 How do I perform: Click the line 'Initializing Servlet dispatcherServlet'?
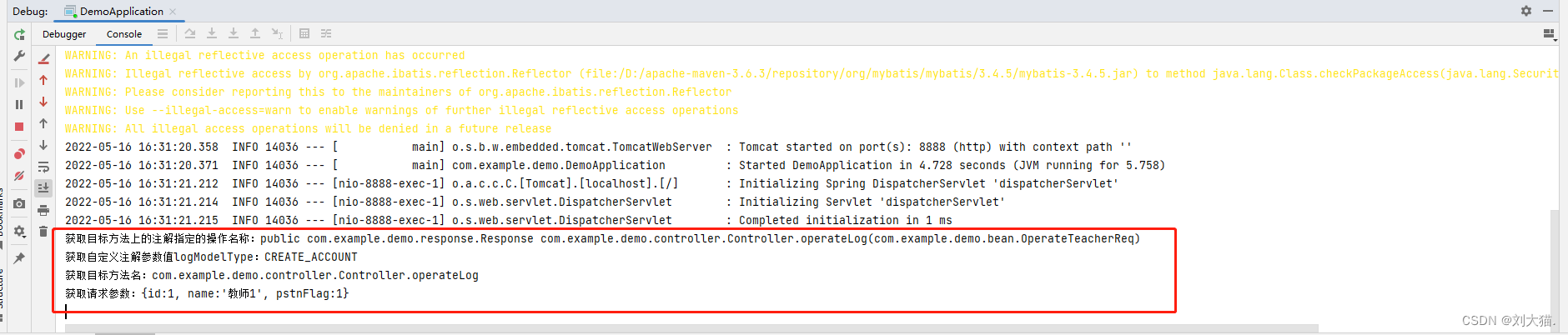pos(535,202)
